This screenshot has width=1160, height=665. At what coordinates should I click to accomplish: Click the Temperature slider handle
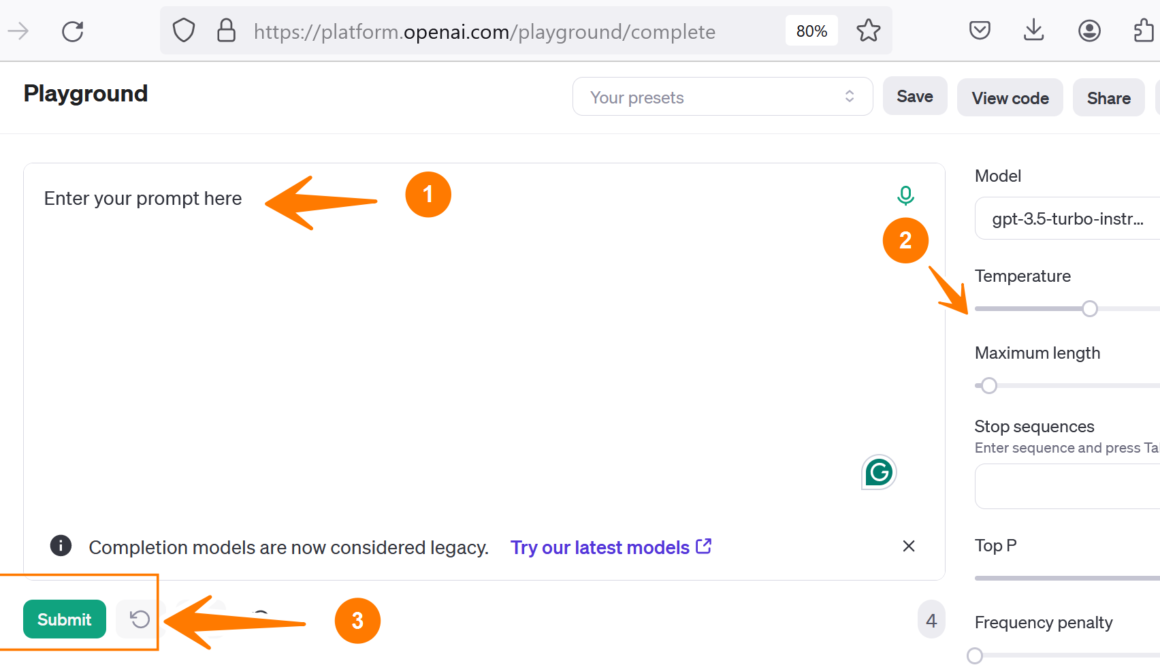click(1090, 309)
